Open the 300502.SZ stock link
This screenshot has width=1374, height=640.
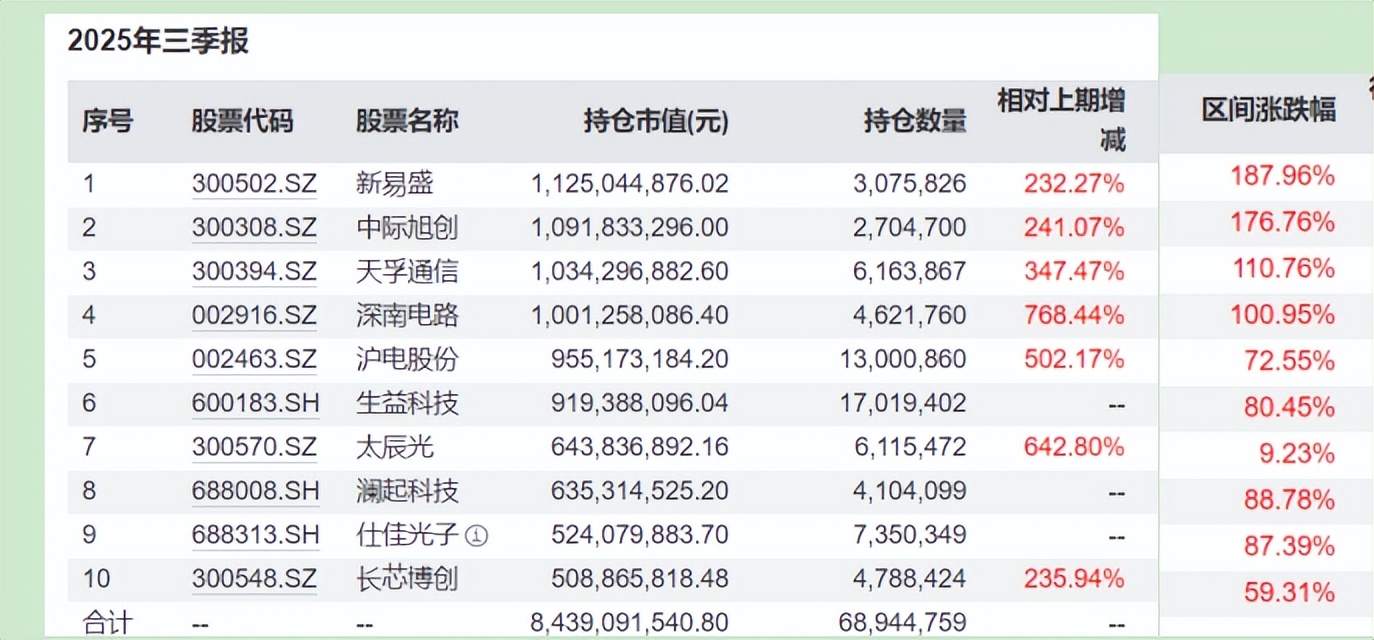point(254,183)
